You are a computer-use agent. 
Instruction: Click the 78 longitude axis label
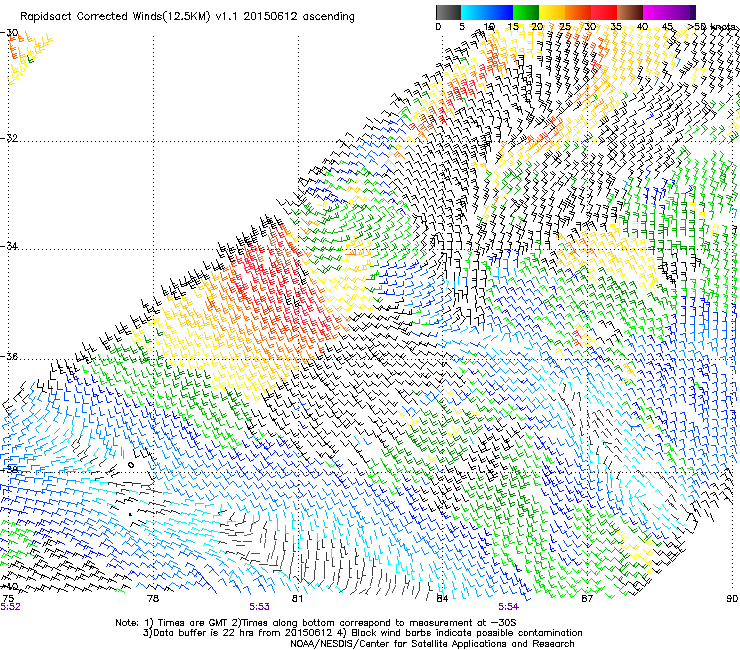point(153,599)
